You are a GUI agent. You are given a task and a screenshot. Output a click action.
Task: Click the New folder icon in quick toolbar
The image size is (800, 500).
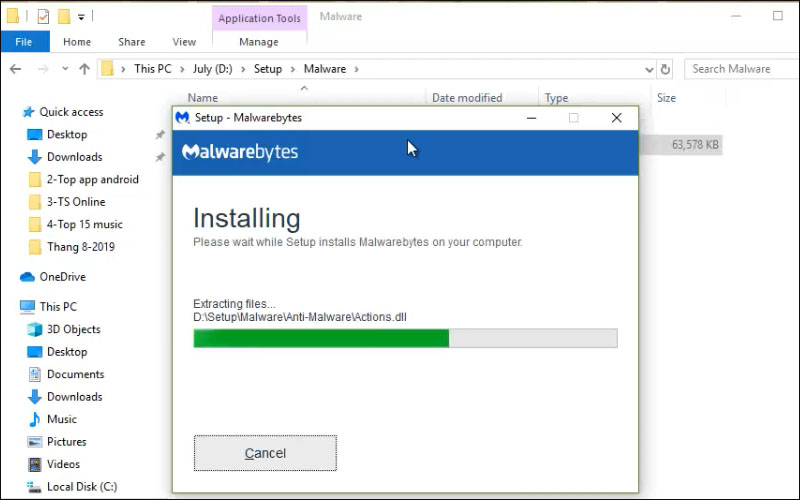[64, 17]
